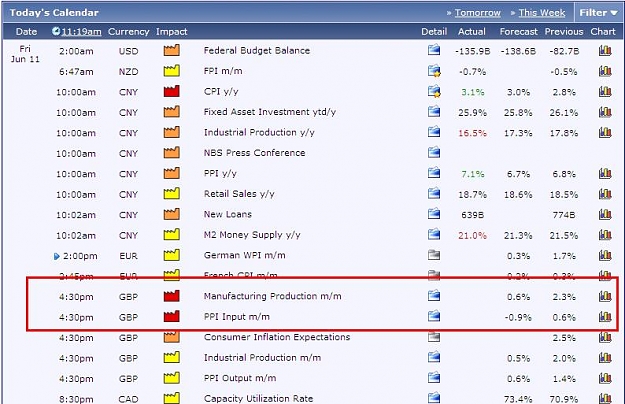Open detail for Manufacturing Production m/m
This screenshot has height=404, width=625.
[434, 296]
